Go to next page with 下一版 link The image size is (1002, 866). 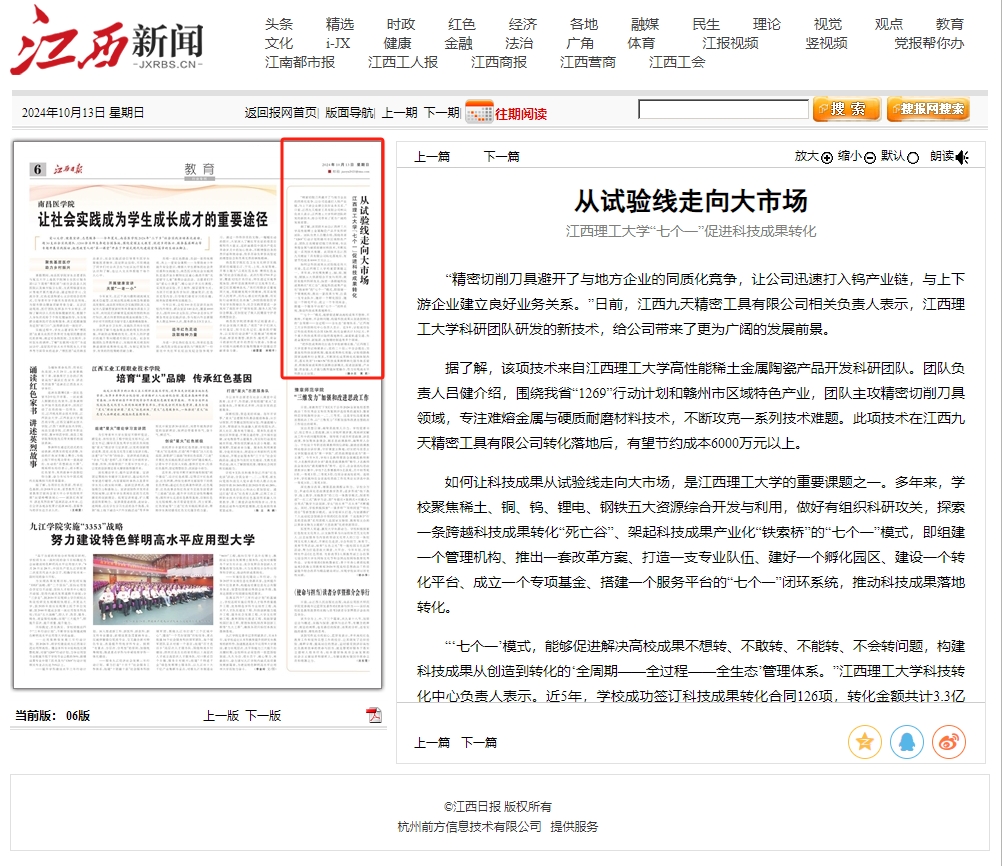point(263,715)
